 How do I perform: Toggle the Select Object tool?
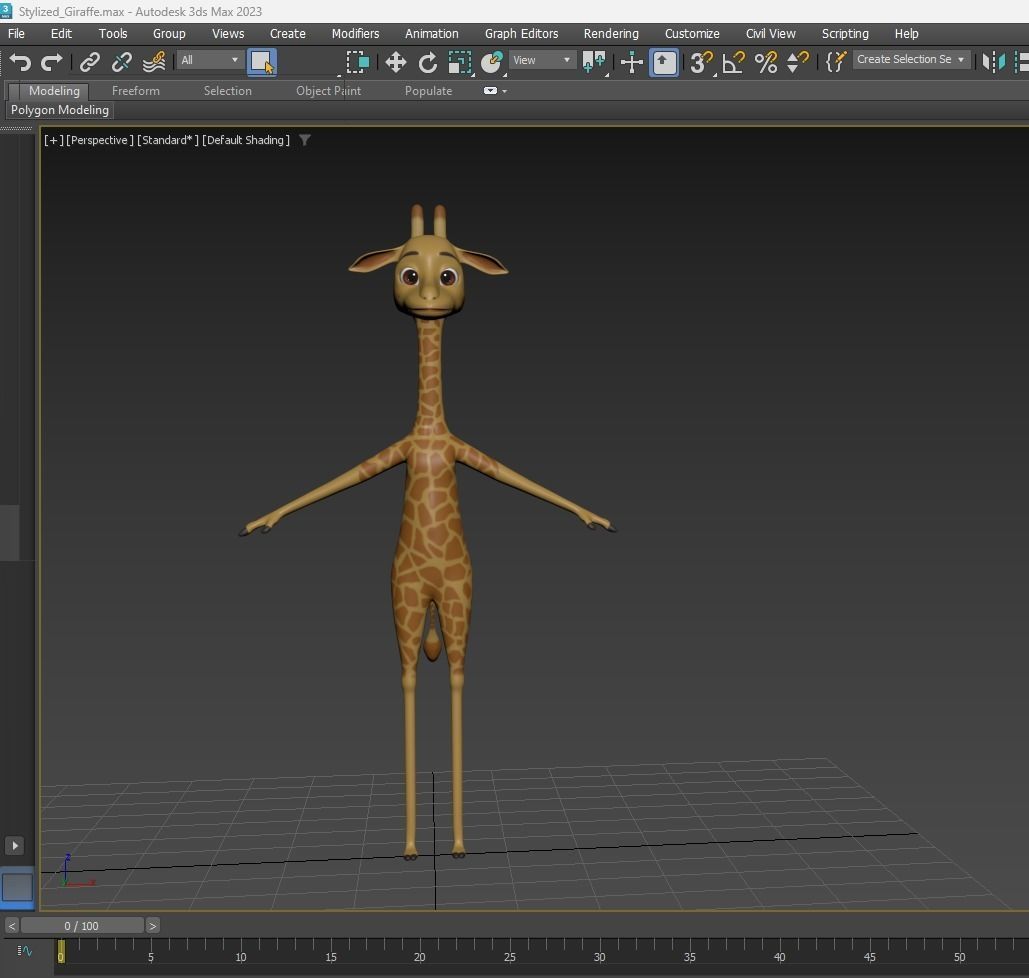point(261,62)
